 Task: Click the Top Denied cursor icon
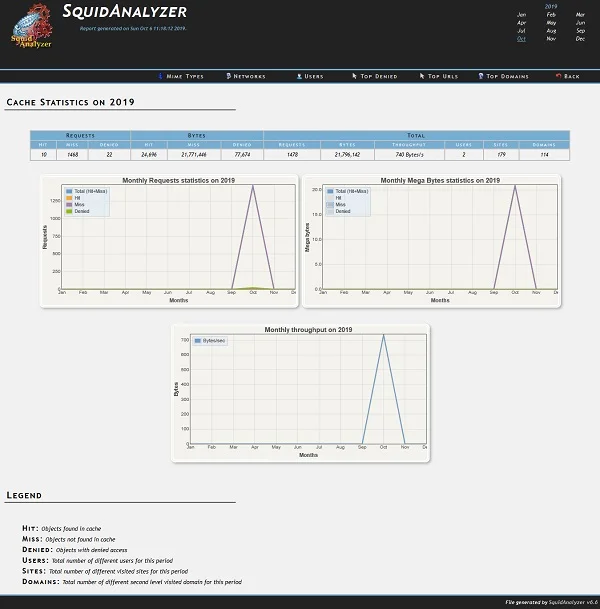point(354,76)
